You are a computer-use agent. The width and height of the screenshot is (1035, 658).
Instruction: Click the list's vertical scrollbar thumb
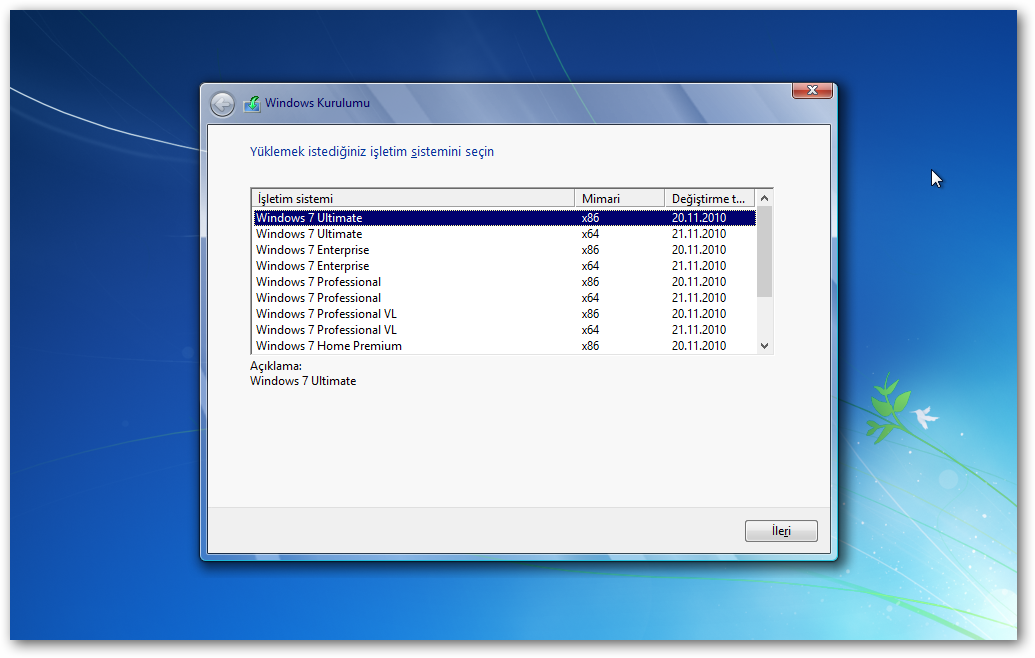pos(764,252)
